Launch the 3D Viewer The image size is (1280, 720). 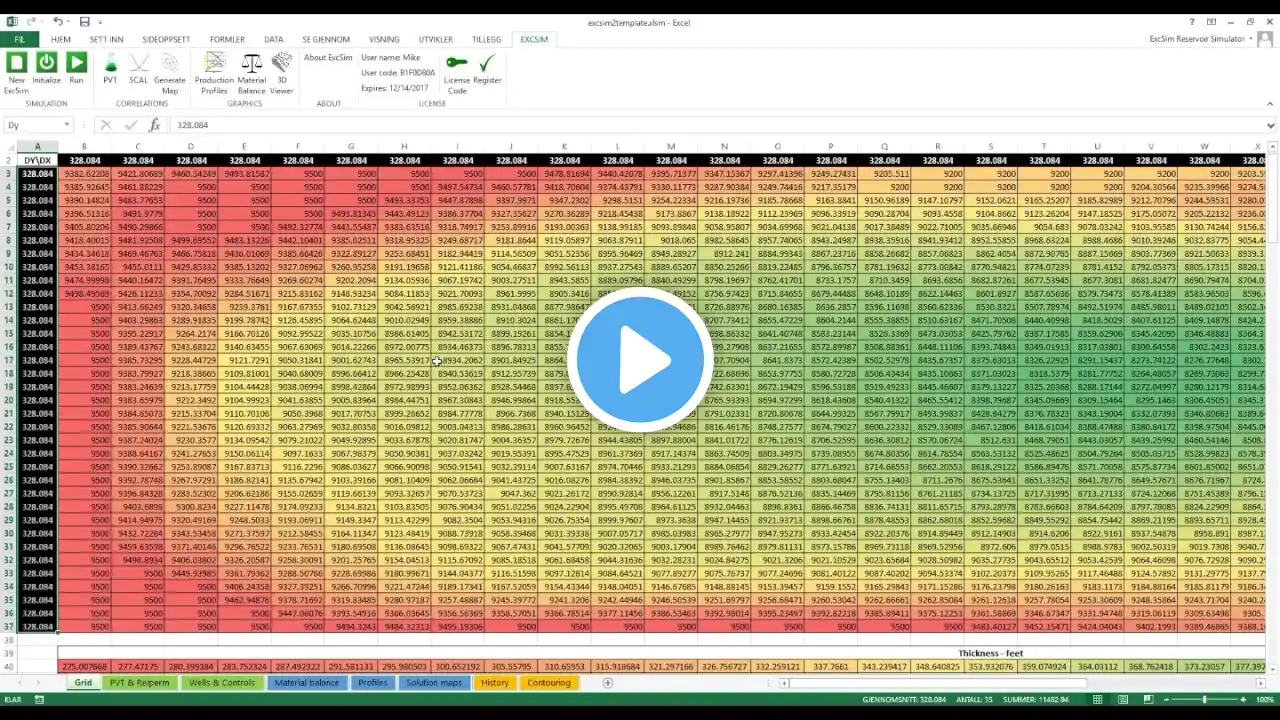(x=282, y=64)
